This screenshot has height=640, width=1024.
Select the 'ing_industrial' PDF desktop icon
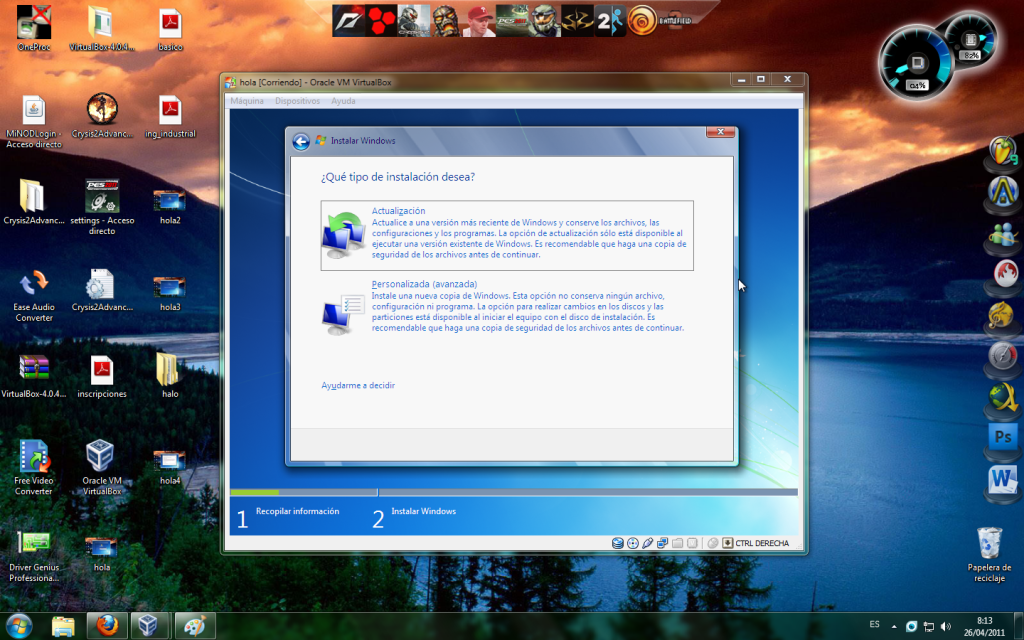[170, 116]
